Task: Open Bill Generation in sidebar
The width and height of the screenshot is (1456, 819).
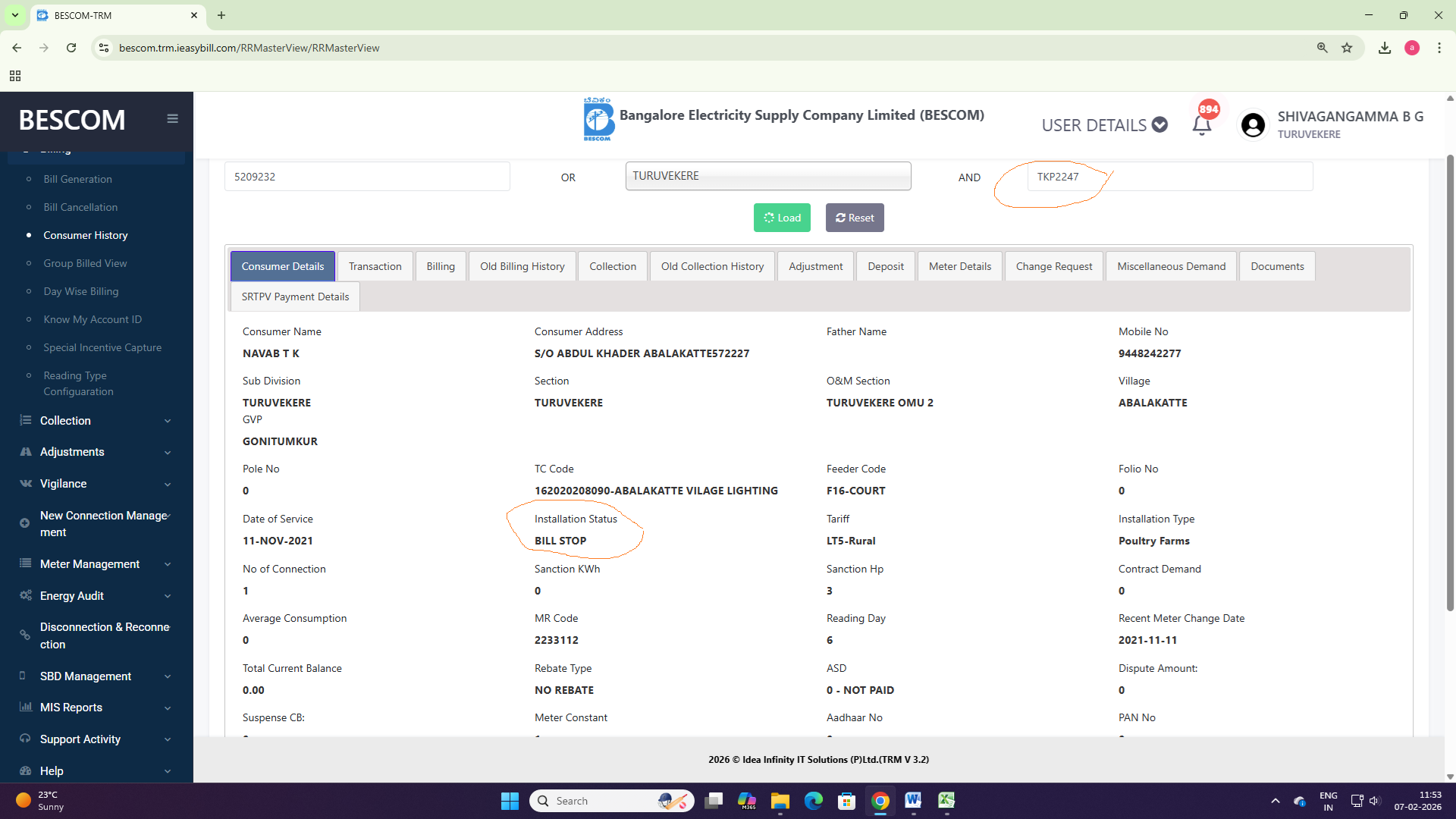Action: [x=77, y=179]
